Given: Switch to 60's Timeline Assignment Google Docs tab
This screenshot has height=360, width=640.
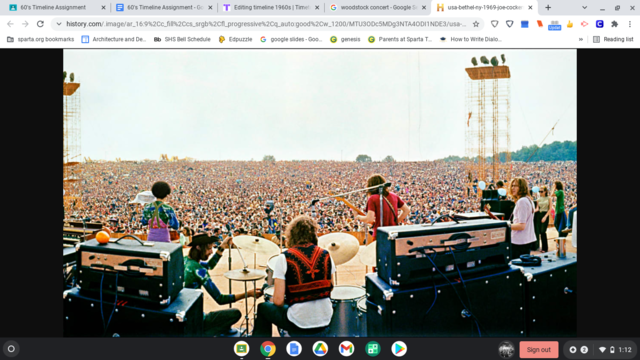Looking at the screenshot, I should point(163,7).
